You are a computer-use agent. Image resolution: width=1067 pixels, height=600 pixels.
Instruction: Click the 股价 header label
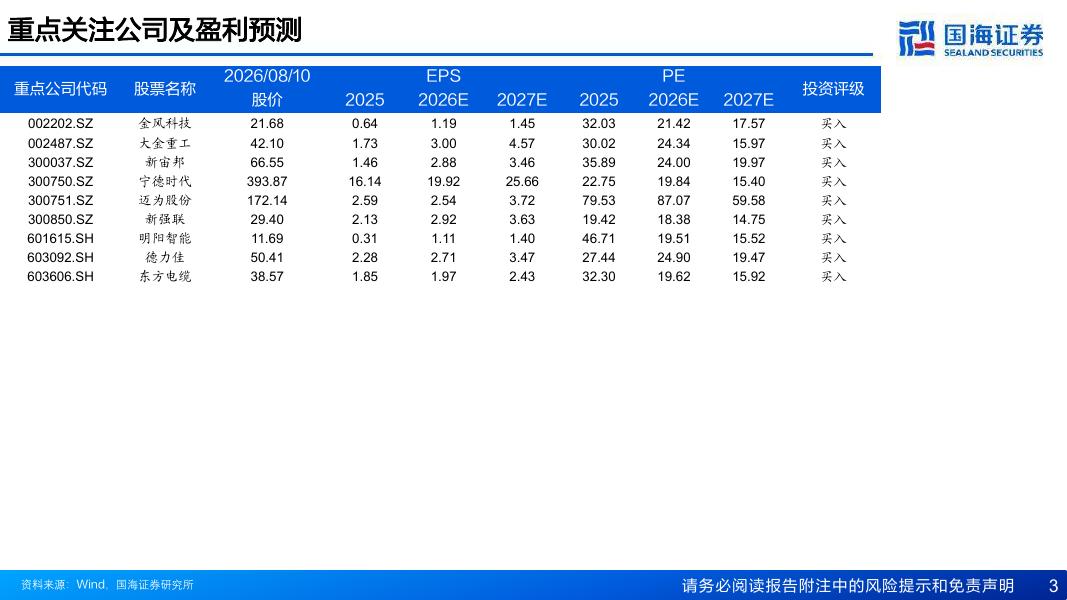click(267, 100)
